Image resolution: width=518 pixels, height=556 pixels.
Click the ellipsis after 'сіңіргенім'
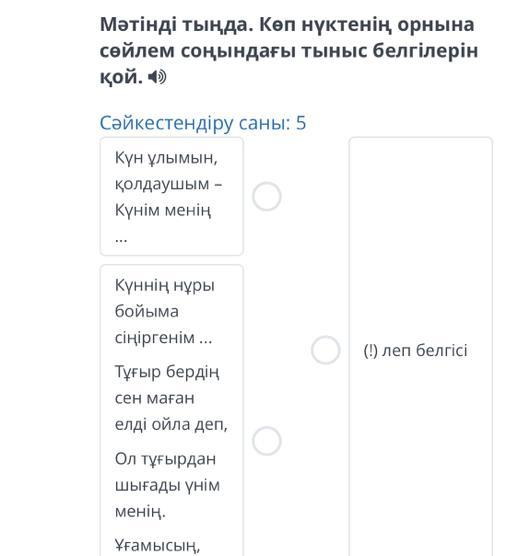click(x=205, y=340)
